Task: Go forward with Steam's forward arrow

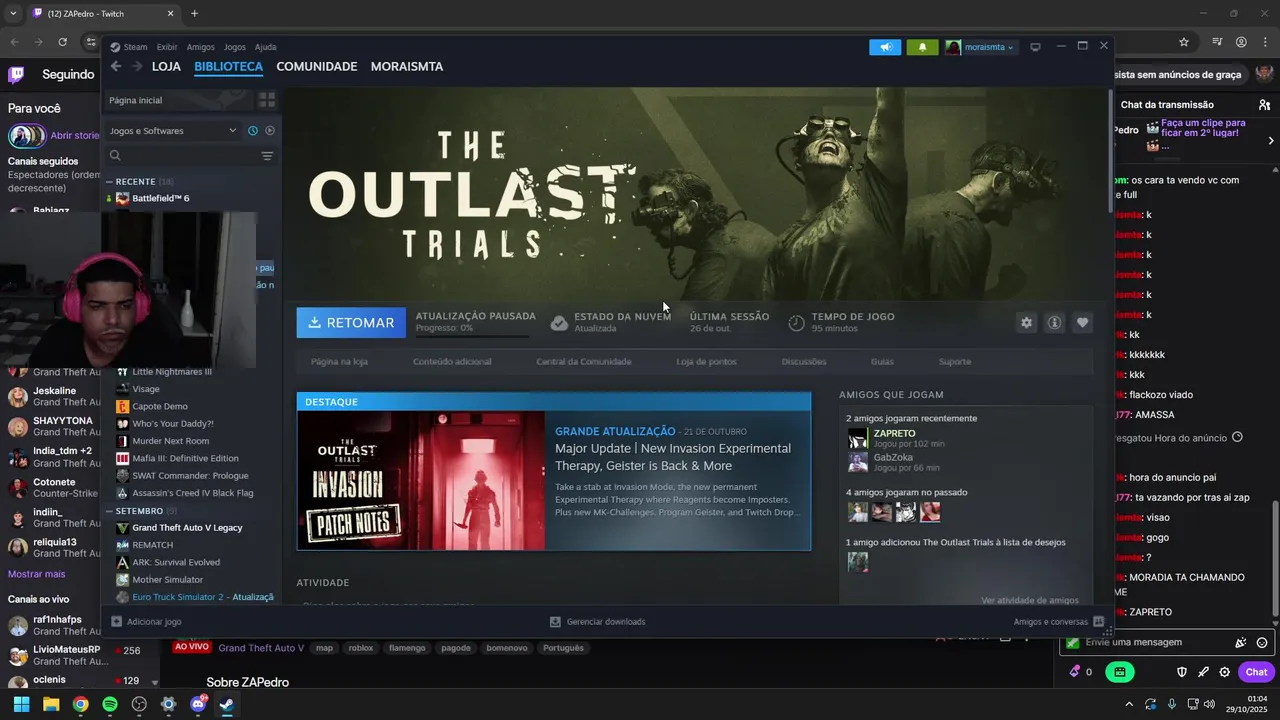Action: (136, 66)
